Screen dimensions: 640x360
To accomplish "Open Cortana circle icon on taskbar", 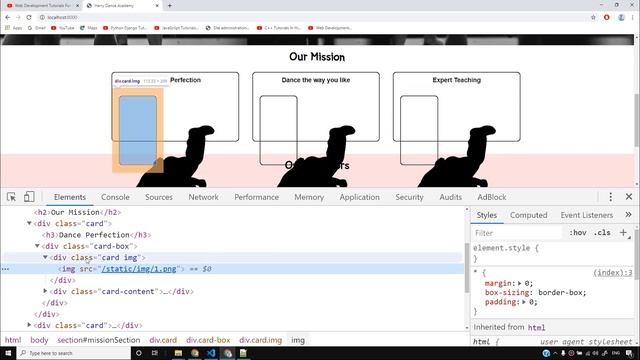I will click(139, 353).
